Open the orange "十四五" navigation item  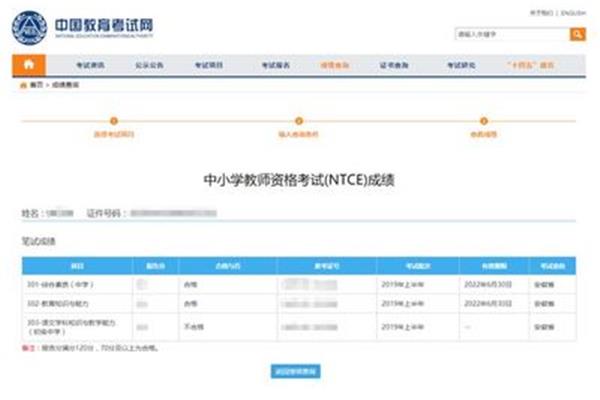pyautogui.click(x=530, y=65)
